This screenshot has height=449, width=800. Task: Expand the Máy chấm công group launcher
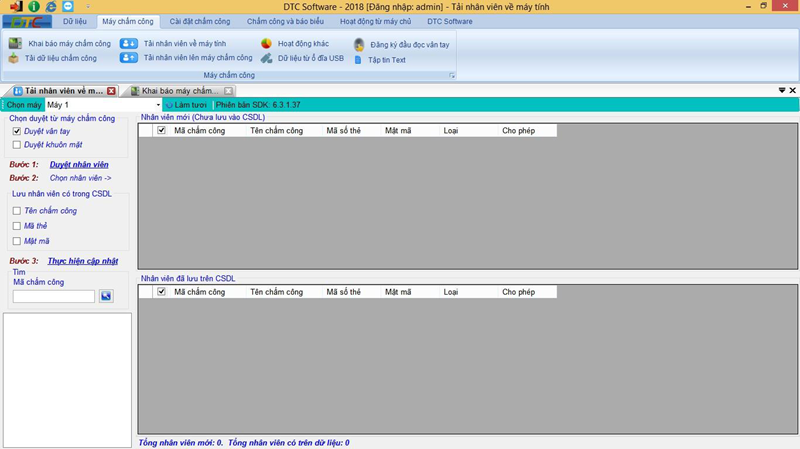[452, 76]
